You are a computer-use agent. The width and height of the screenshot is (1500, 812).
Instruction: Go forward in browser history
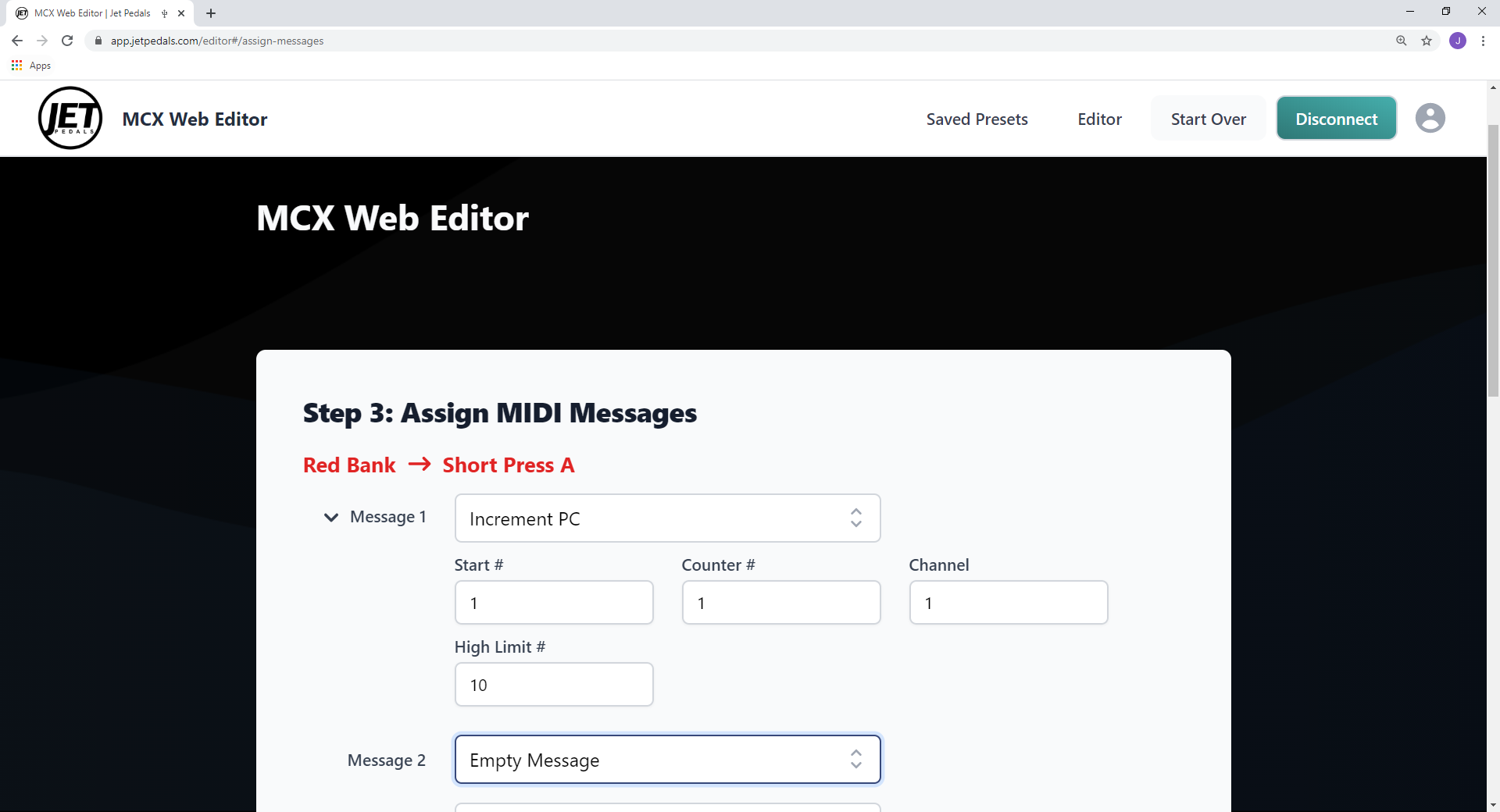pos(42,41)
